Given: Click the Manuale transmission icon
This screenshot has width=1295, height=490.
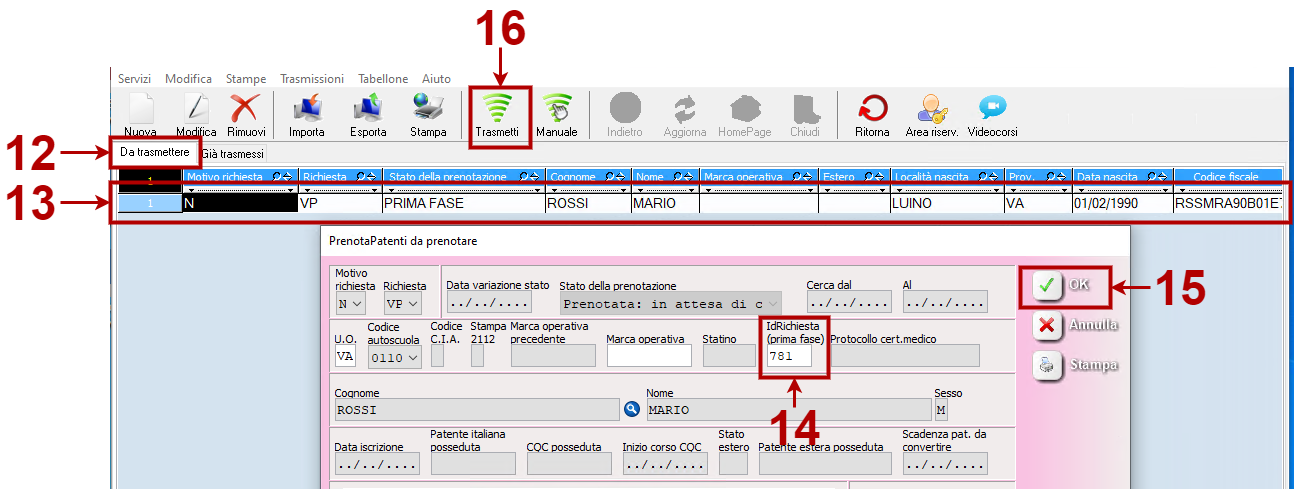Looking at the screenshot, I should [x=556, y=108].
